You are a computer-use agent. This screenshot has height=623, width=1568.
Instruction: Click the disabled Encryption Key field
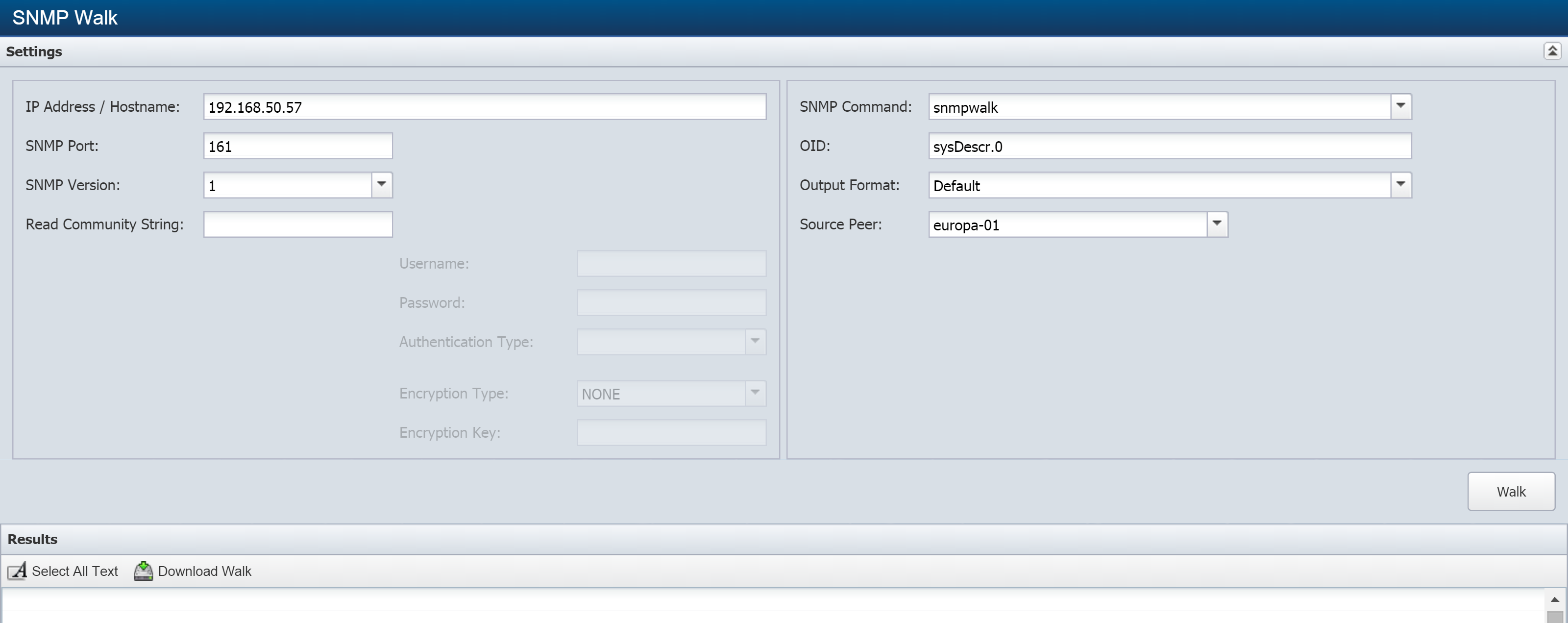pyautogui.click(x=671, y=432)
